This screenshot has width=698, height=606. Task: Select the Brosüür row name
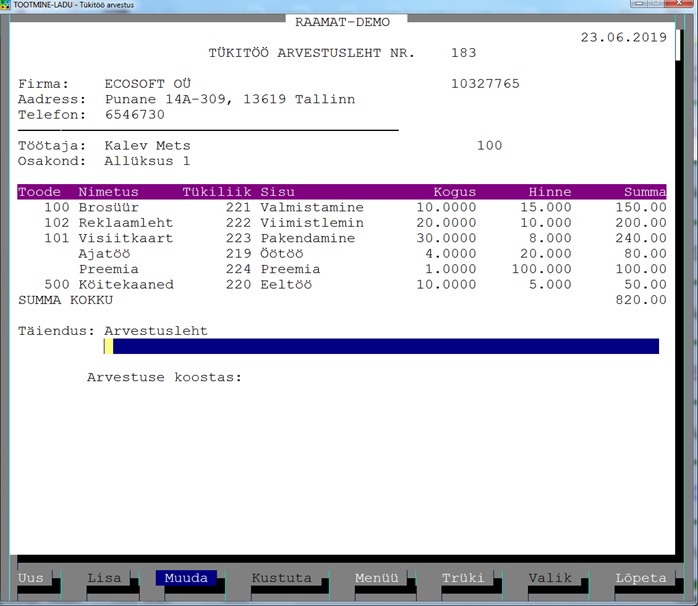109,207
